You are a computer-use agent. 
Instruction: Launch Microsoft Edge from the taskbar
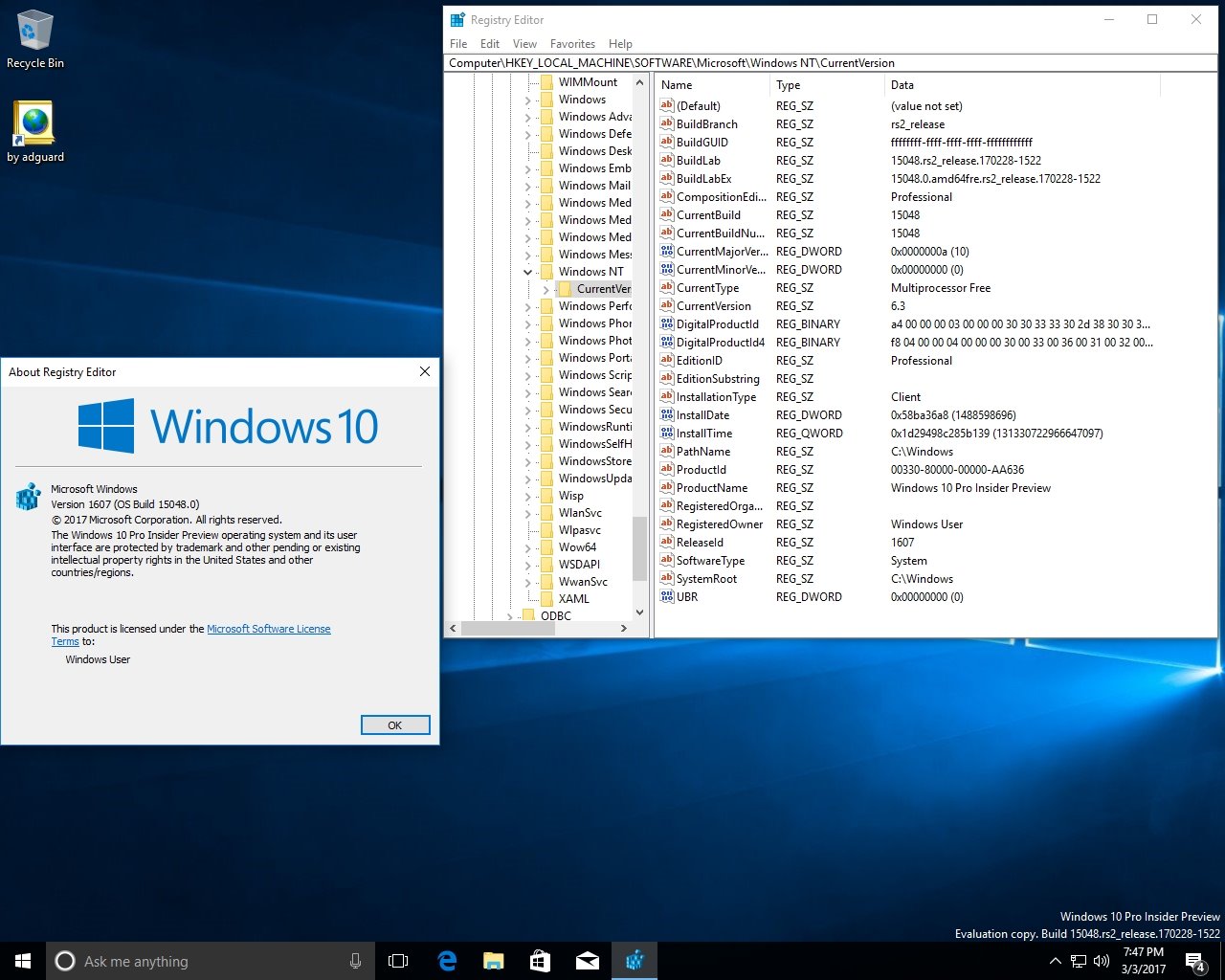pyautogui.click(x=446, y=961)
